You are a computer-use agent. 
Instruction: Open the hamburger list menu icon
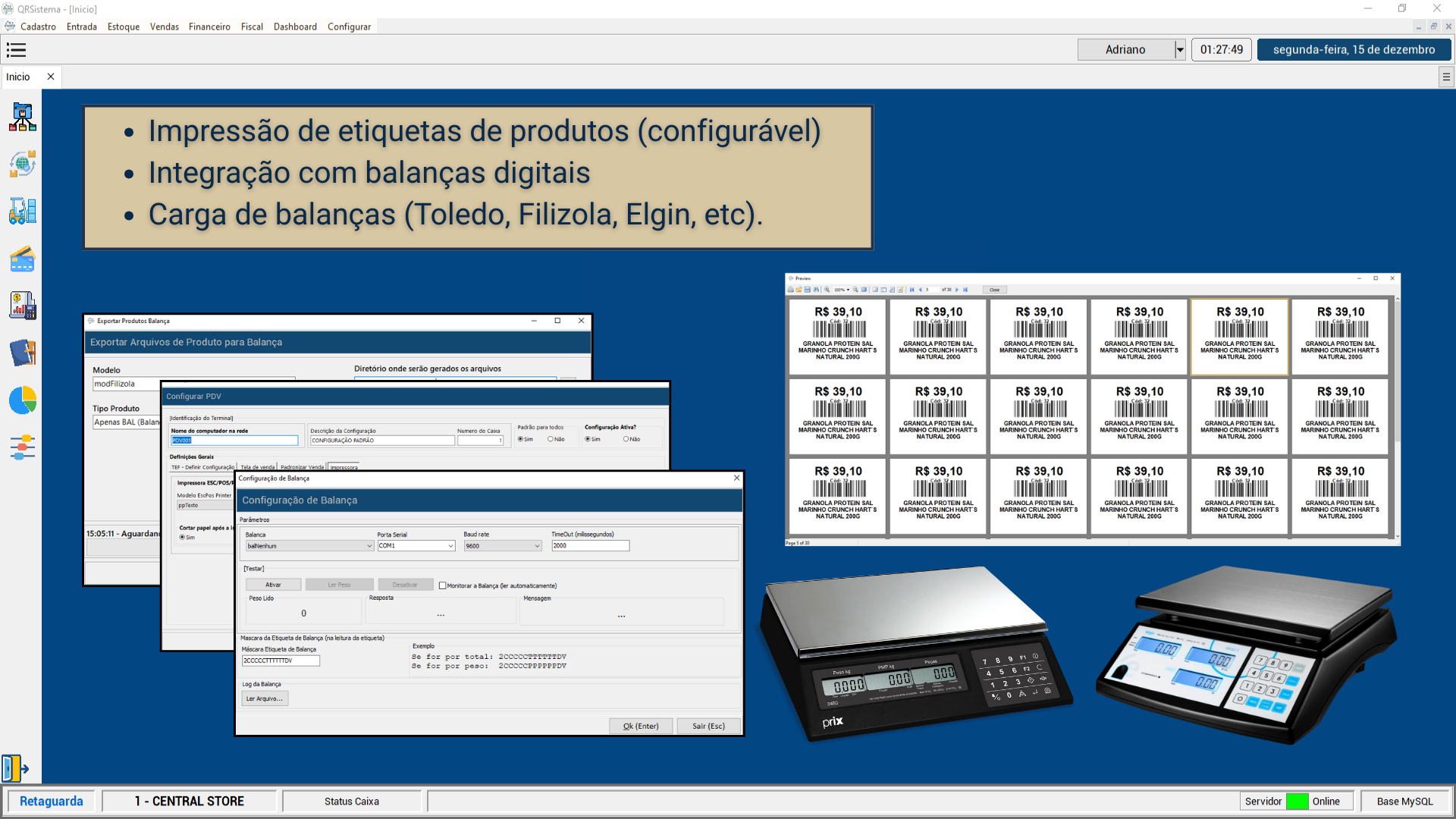pyautogui.click(x=16, y=50)
